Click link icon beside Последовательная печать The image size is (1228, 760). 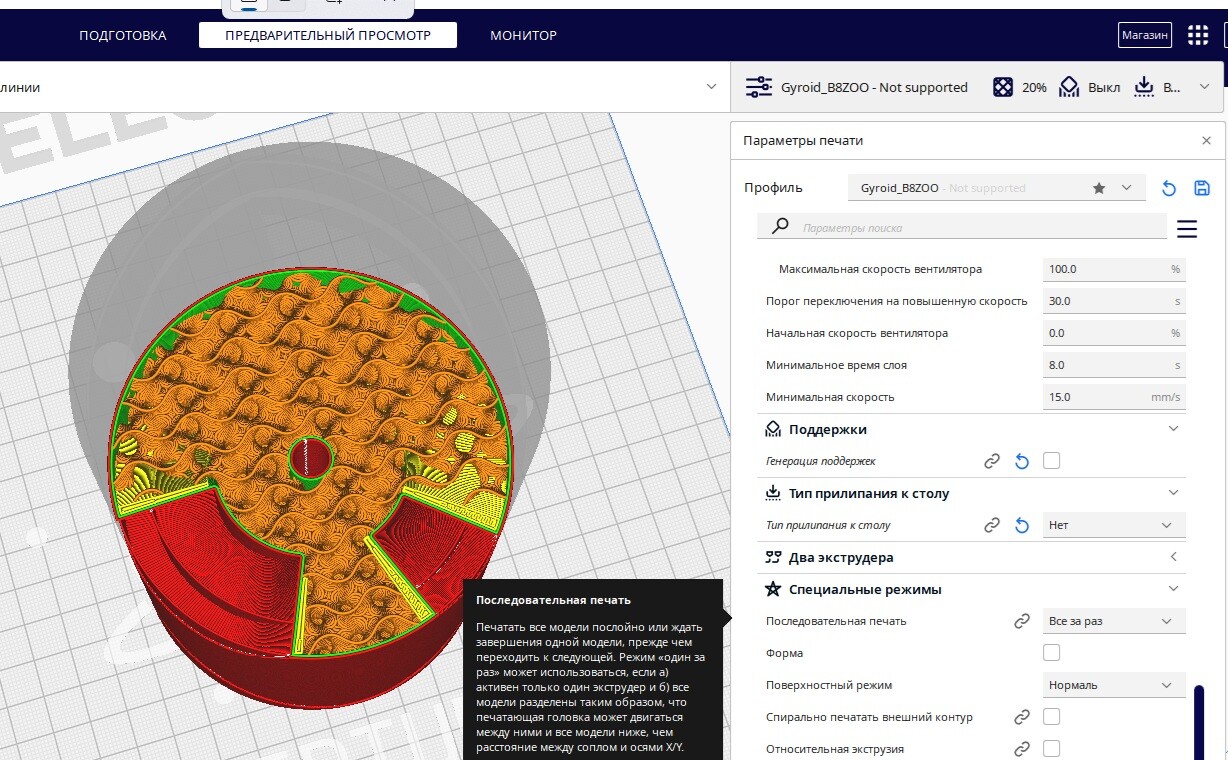1022,621
